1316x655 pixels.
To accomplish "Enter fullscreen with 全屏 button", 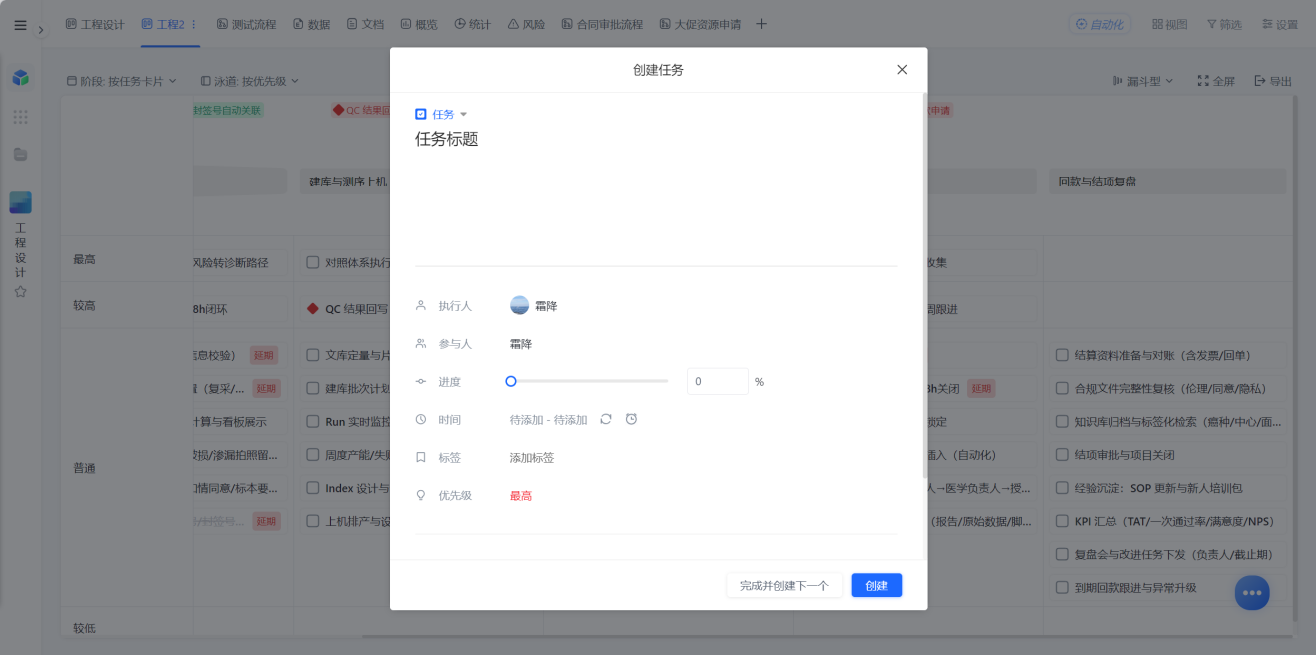I will coord(1216,81).
